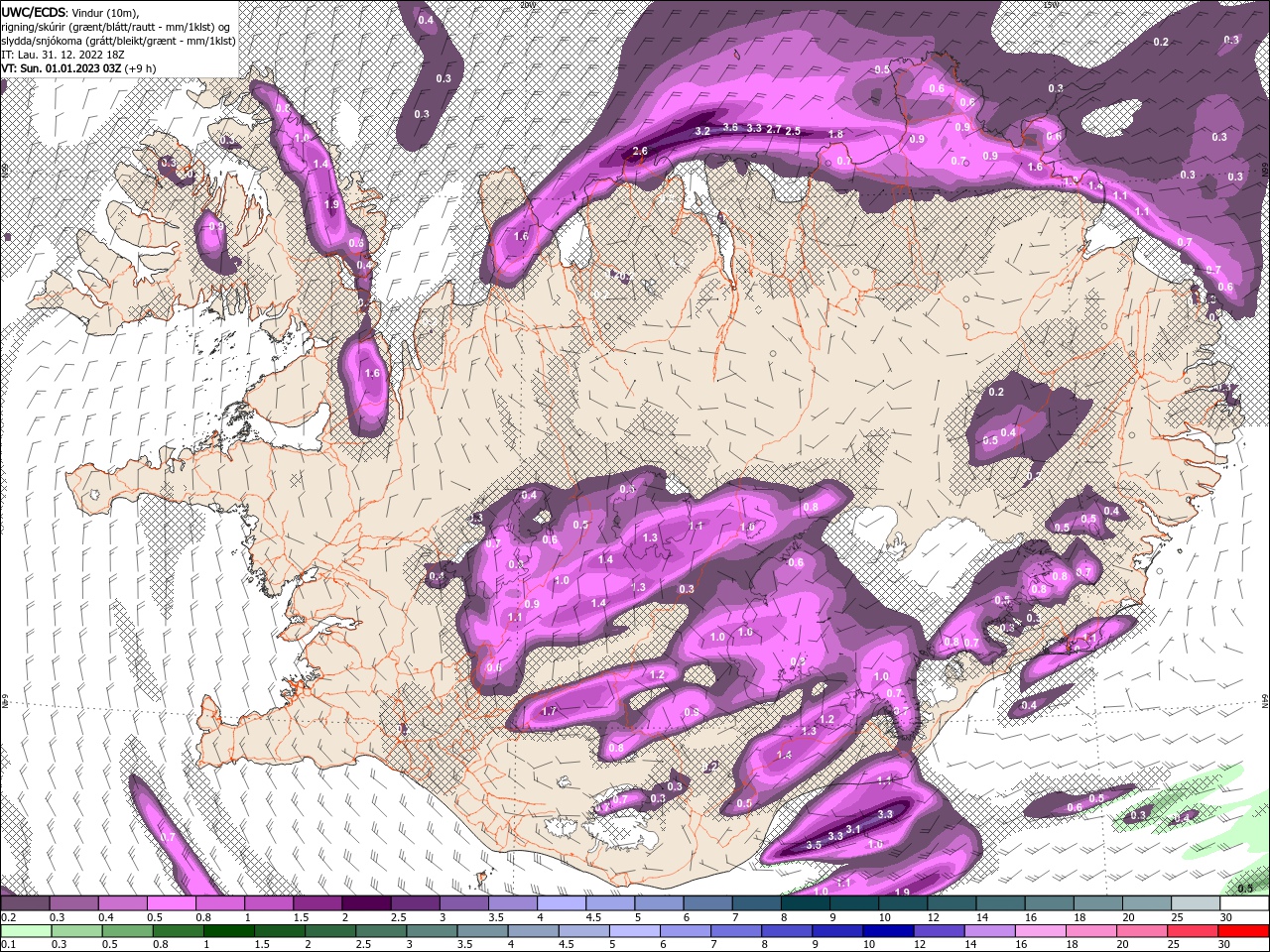
Task: Pick the darkest green 1 swatch in rain scale
Action: (x=228, y=931)
